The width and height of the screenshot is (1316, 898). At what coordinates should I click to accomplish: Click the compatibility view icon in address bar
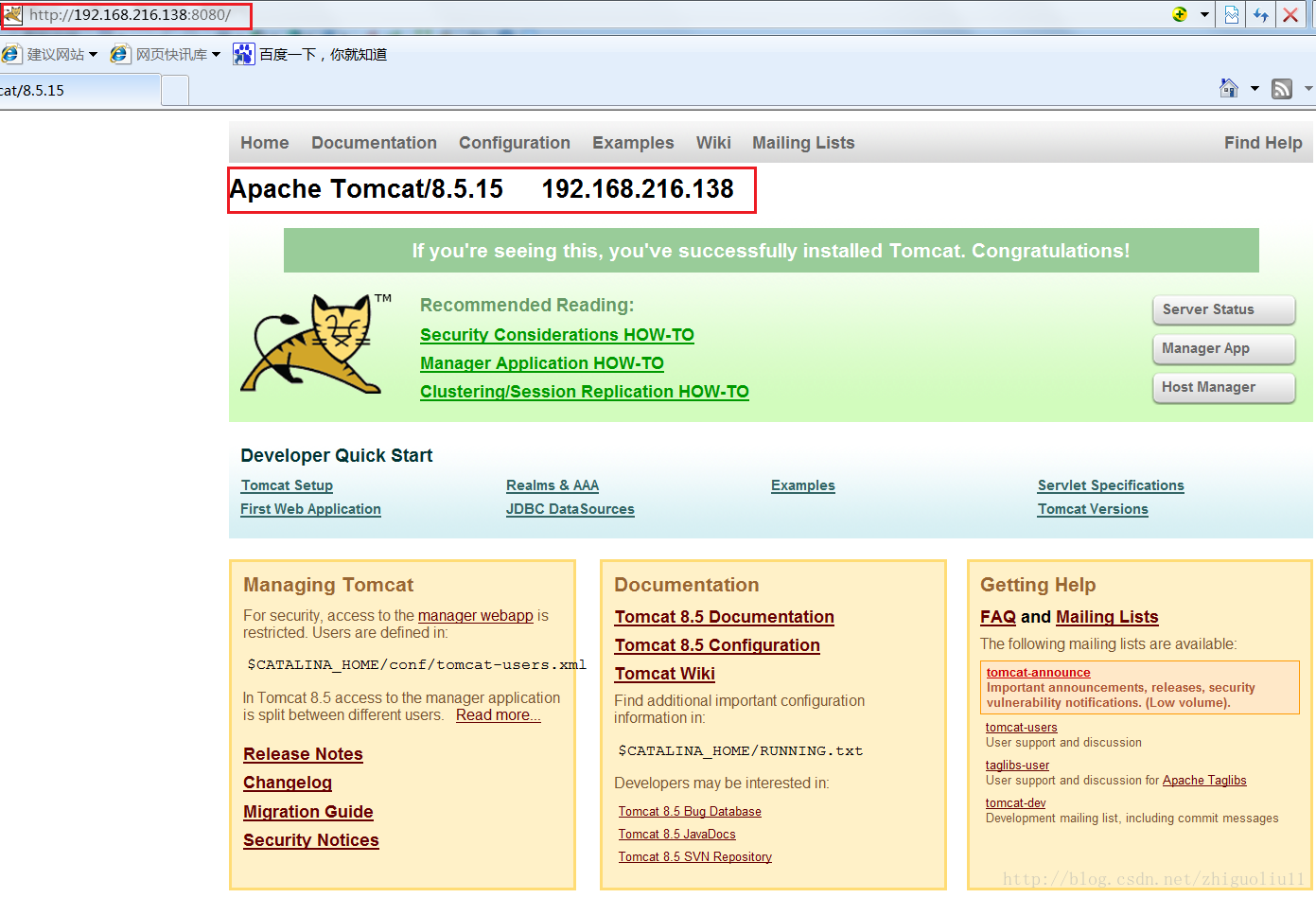click(x=1232, y=15)
